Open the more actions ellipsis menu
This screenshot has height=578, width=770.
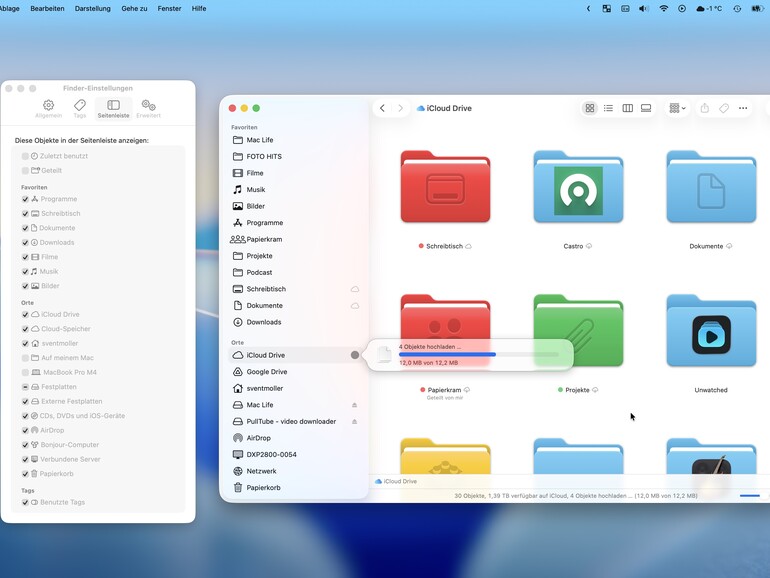(743, 108)
